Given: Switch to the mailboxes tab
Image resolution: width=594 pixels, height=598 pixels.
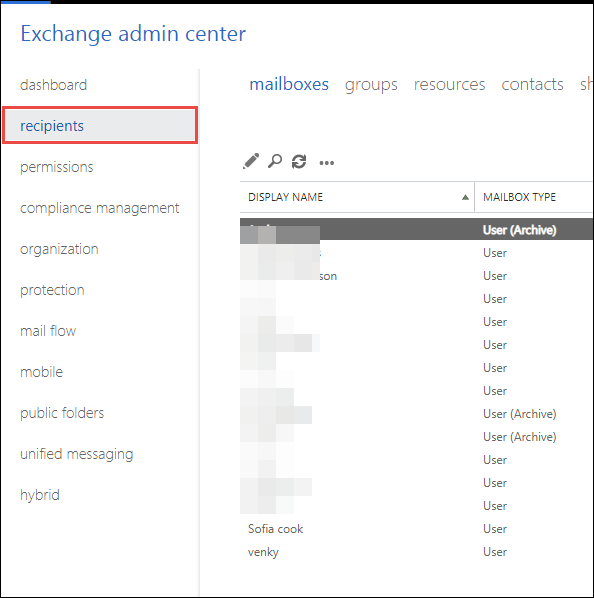Looking at the screenshot, I should click(x=289, y=84).
